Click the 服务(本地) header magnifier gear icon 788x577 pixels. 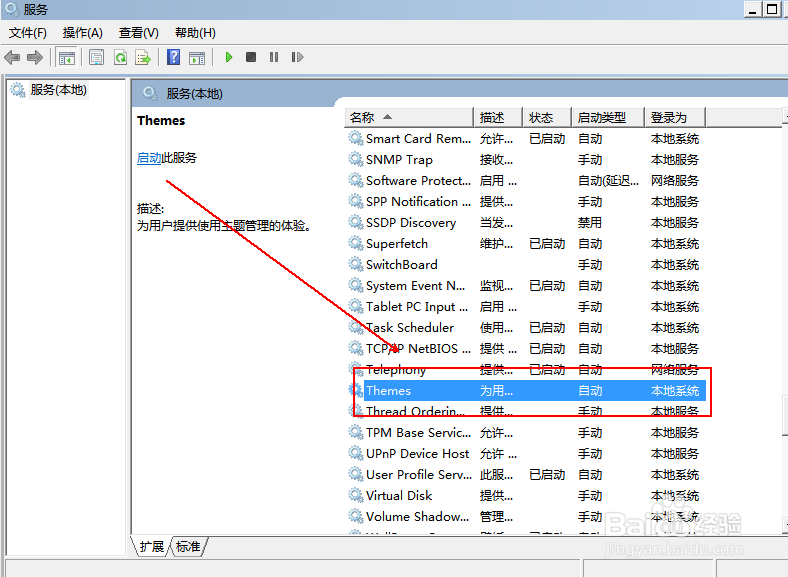(x=150, y=93)
